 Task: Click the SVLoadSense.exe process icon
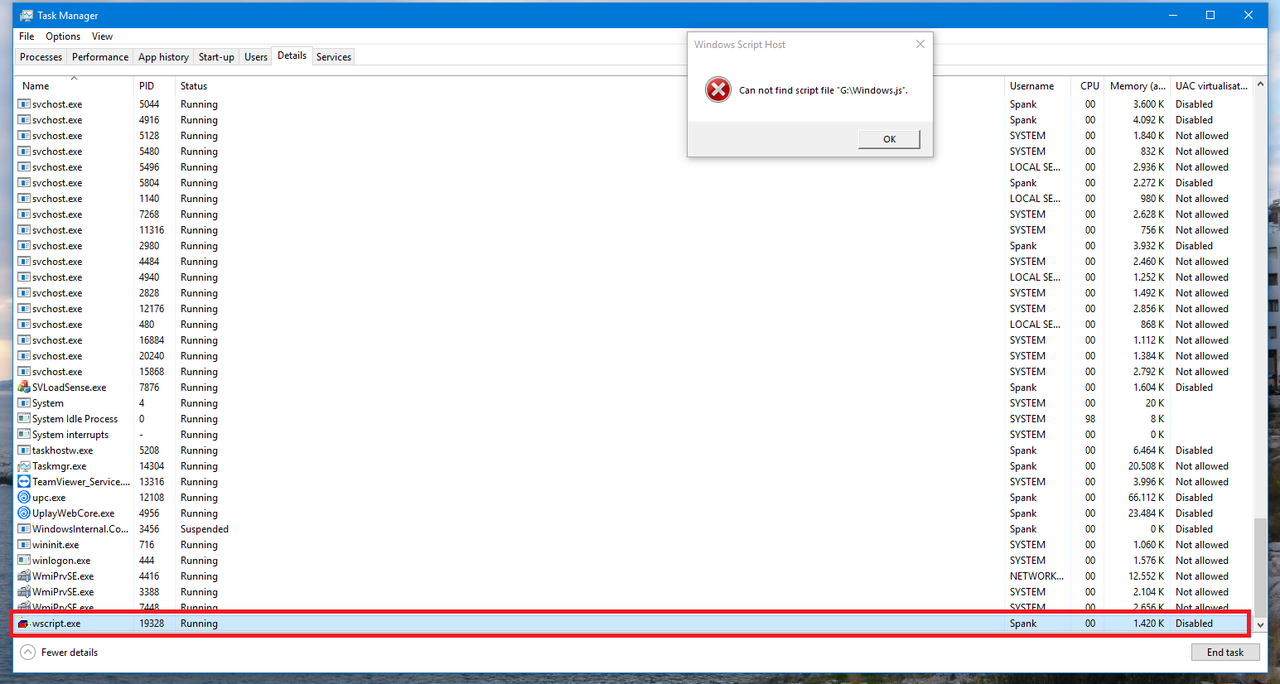[x=24, y=387]
